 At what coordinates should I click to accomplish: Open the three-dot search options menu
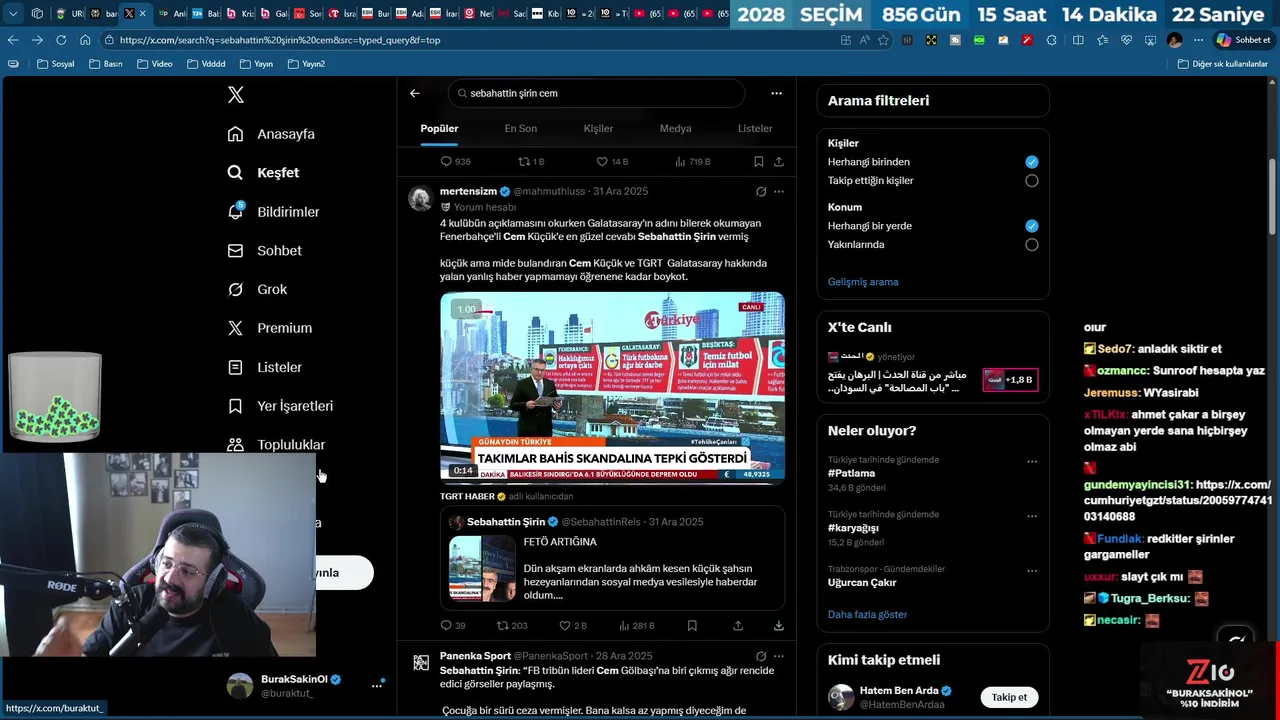point(776,93)
